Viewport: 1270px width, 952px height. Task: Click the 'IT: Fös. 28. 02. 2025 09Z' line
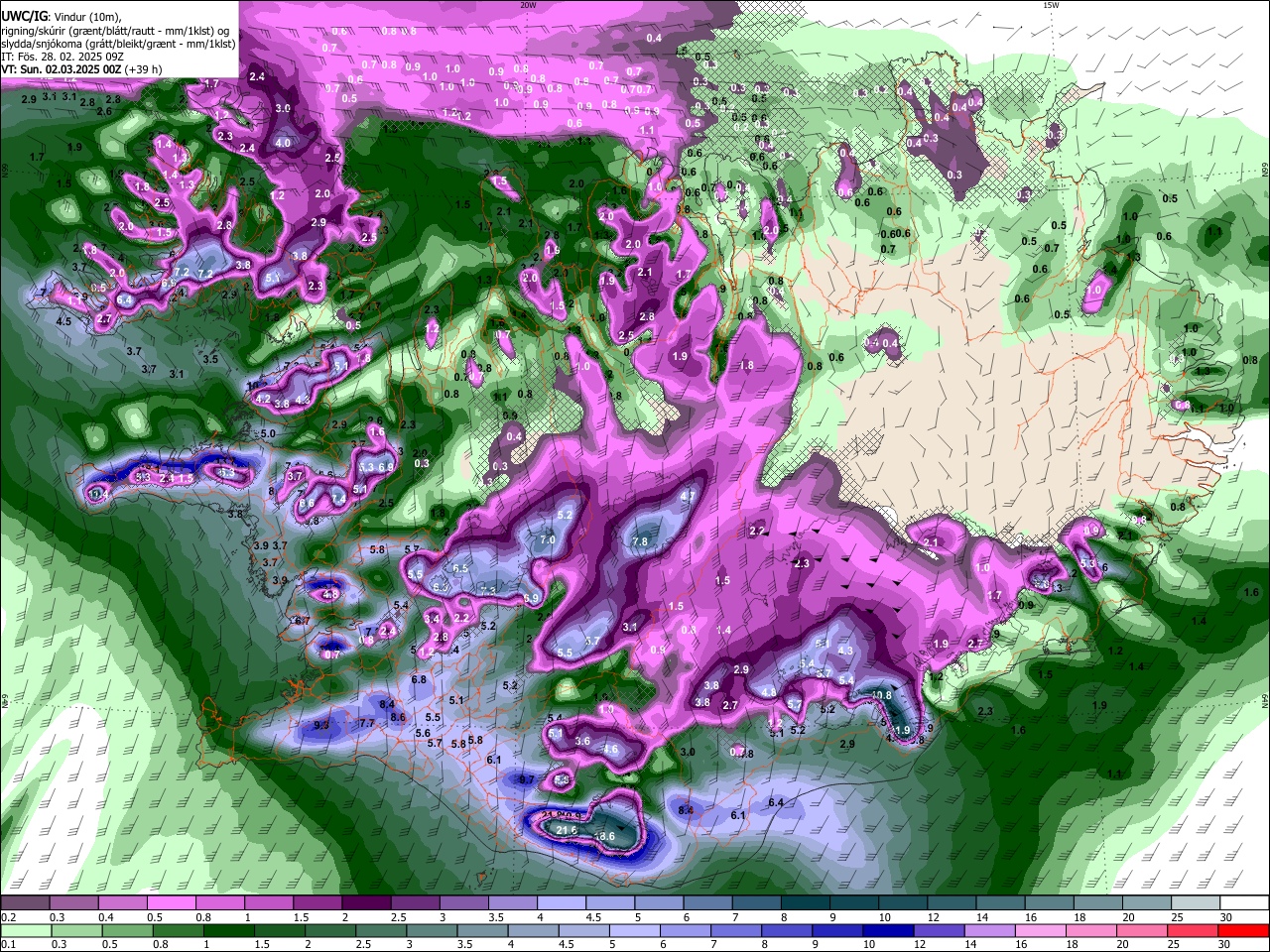(x=62, y=57)
